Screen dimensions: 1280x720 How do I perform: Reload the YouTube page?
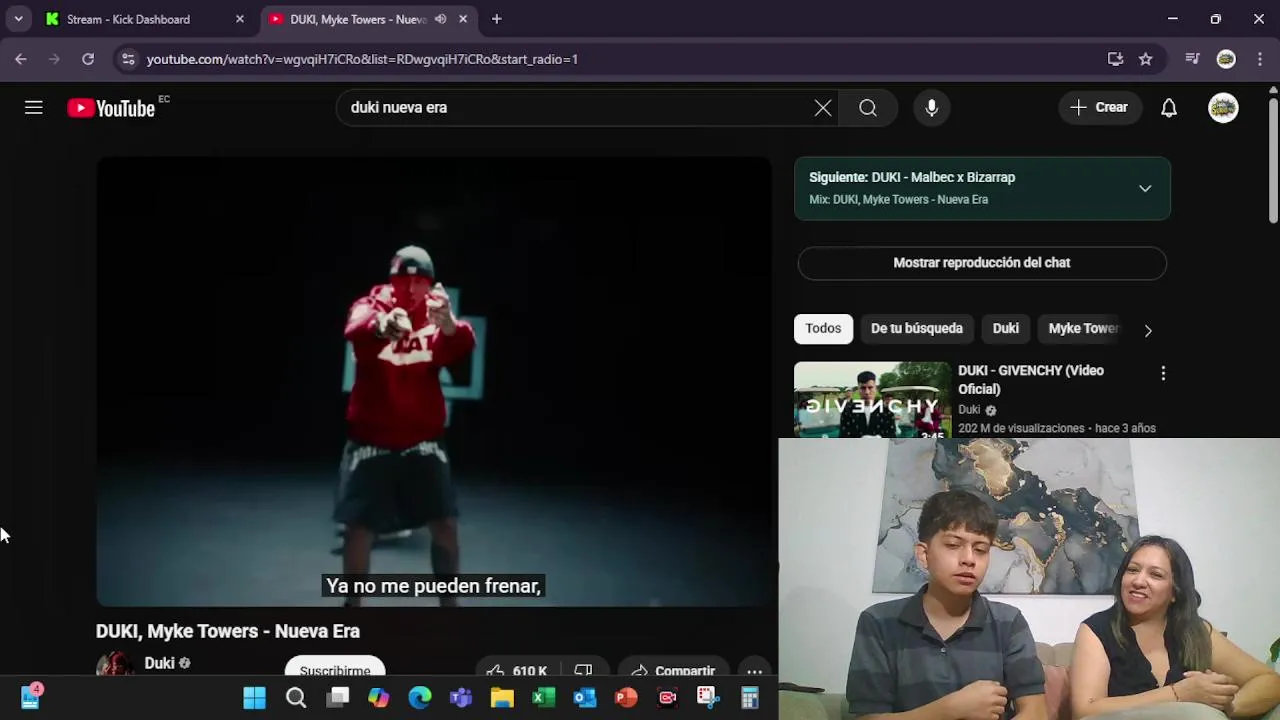88,59
